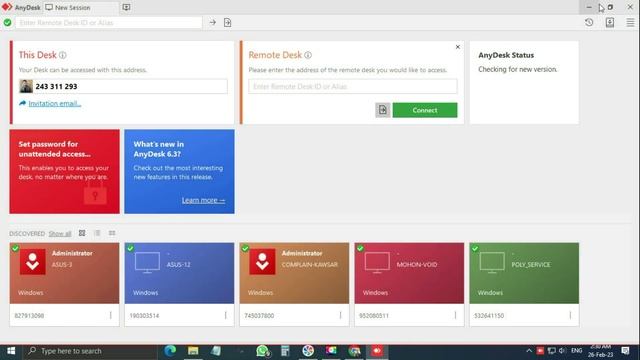Open File Explorer from taskbar
This screenshot has width=640, height=360.
click(x=193, y=351)
